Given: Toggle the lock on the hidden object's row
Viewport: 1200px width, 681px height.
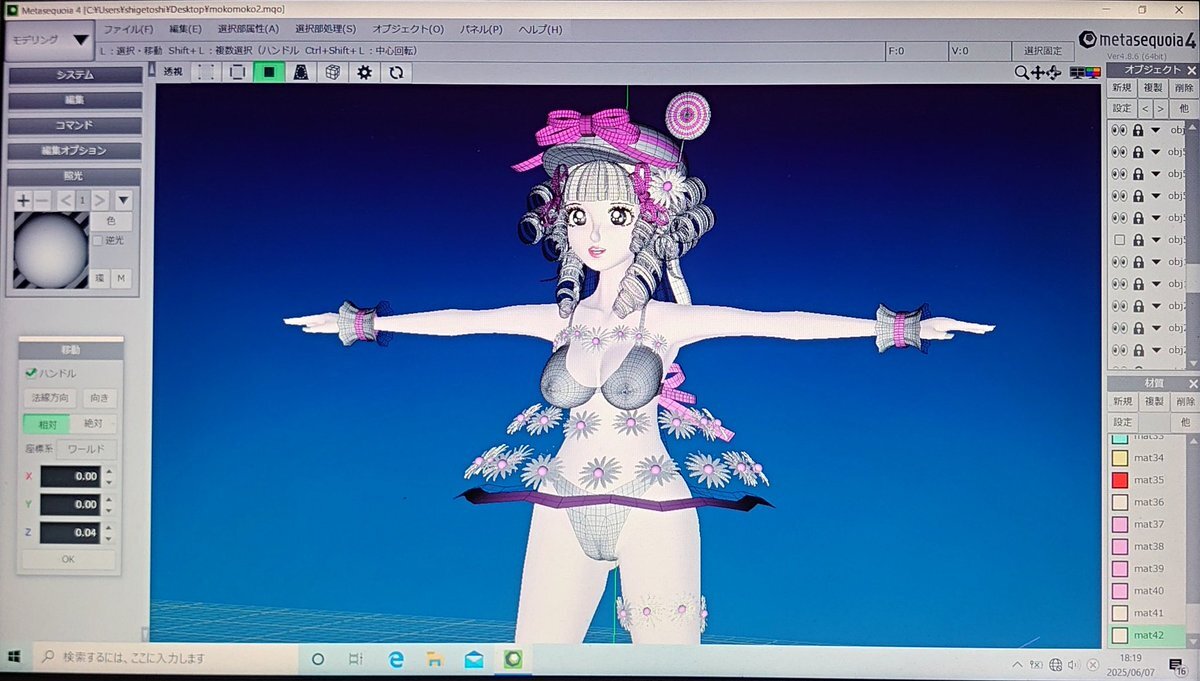Looking at the screenshot, I should click(1138, 240).
